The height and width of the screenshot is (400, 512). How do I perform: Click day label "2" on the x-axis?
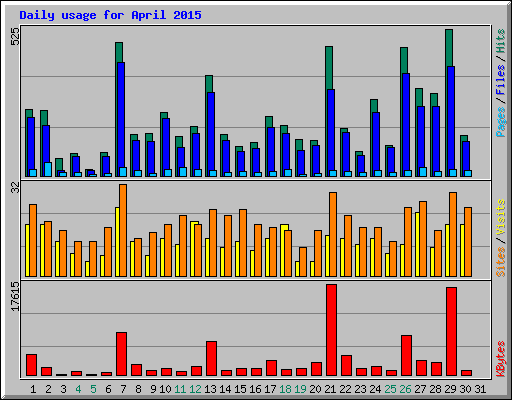coord(48,389)
